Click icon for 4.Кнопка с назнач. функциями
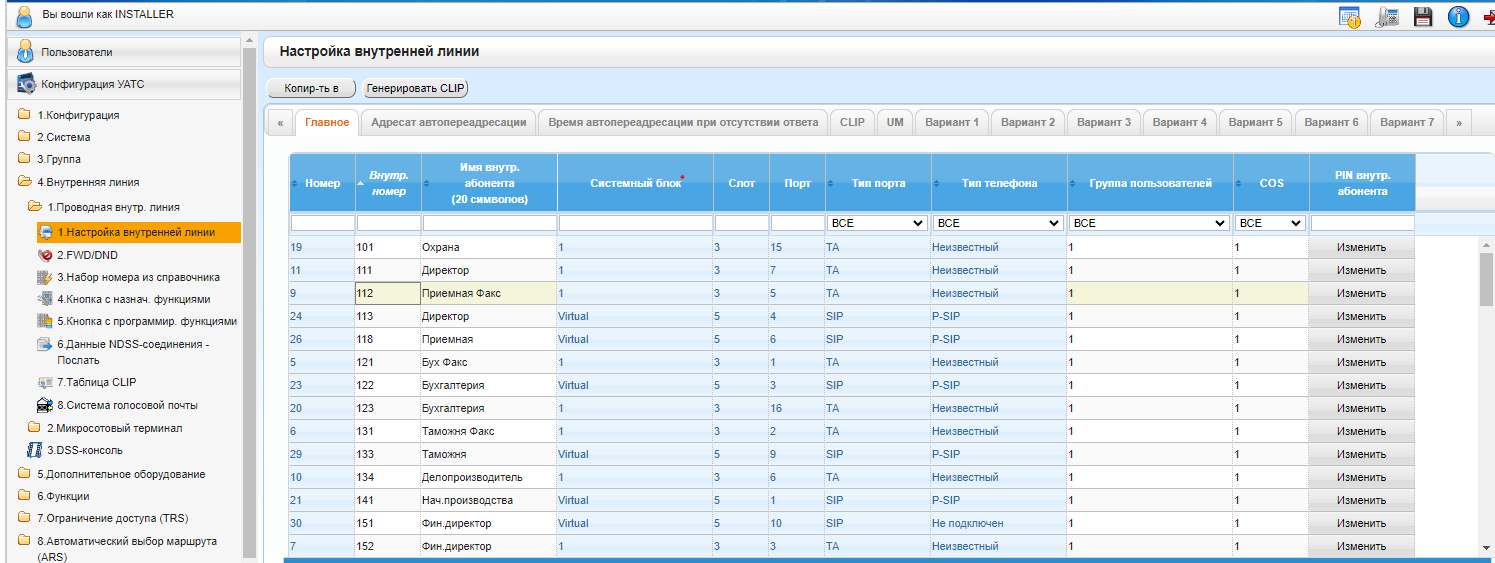This screenshot has width=1495, height=563. (x=45, y=299)
